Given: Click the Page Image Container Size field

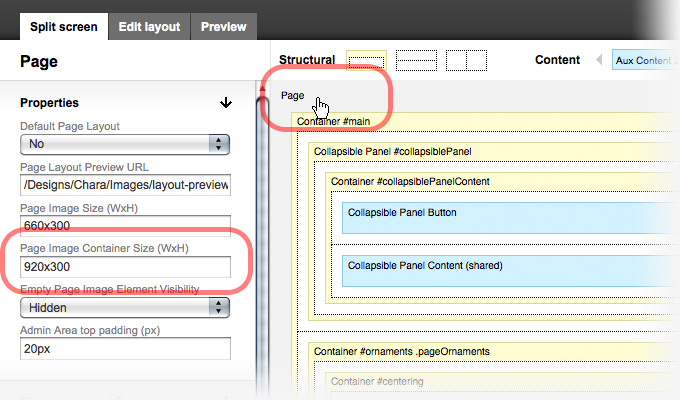Looking at the screenshot, I should point(125,267).
